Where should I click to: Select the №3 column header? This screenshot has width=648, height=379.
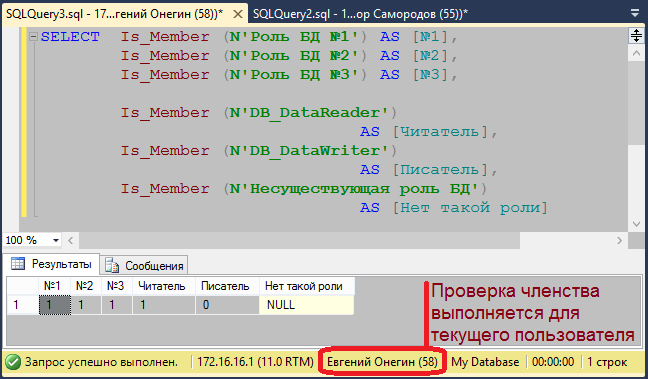pos(117,286)
